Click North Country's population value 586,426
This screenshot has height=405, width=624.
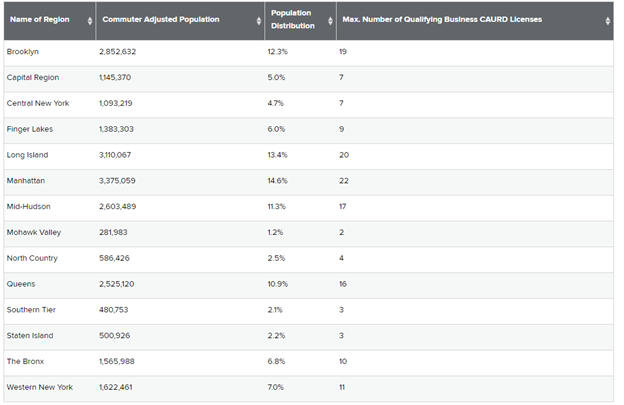[120, 258]
